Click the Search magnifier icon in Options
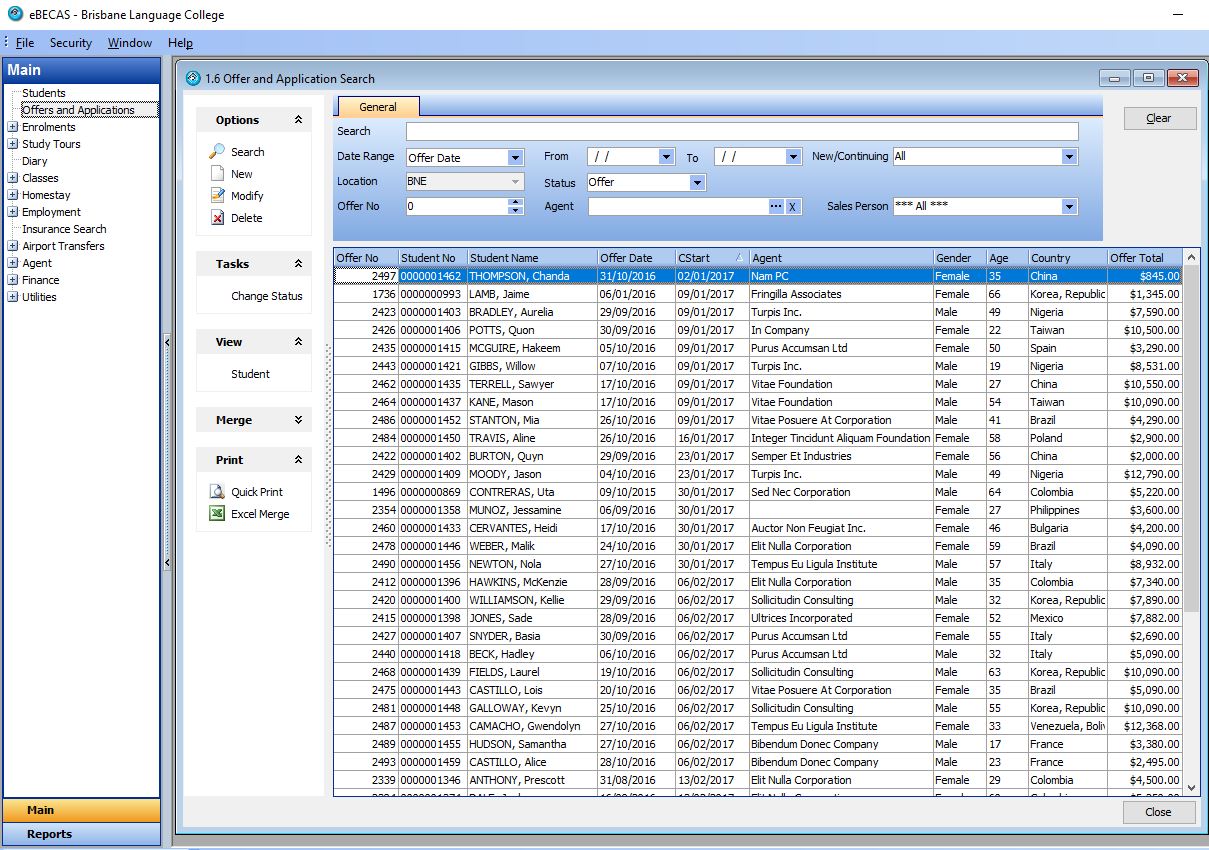Screen dimensions: 1209x850 [x=217, y=152]
